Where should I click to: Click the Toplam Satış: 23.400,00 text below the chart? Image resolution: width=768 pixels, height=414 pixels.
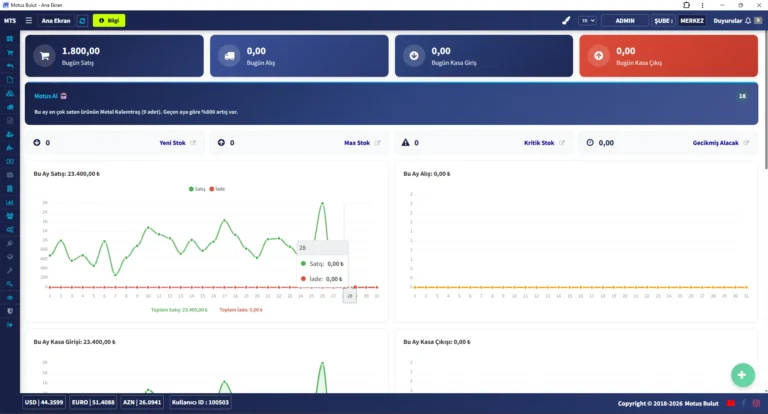[x=179, y=310]
